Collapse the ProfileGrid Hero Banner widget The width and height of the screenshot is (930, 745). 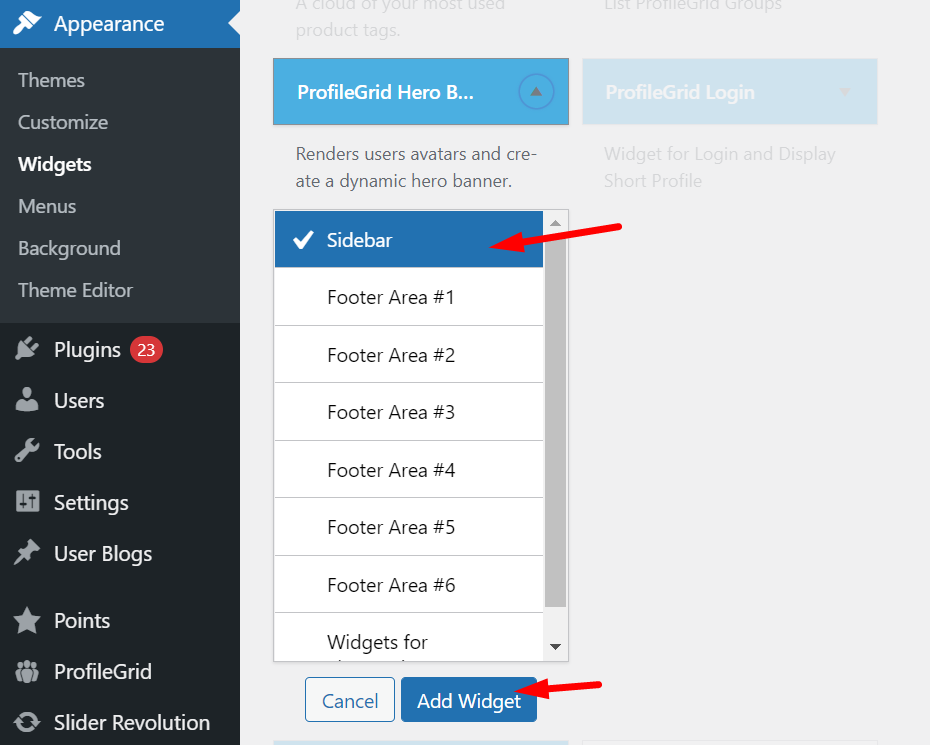(536, 91)
